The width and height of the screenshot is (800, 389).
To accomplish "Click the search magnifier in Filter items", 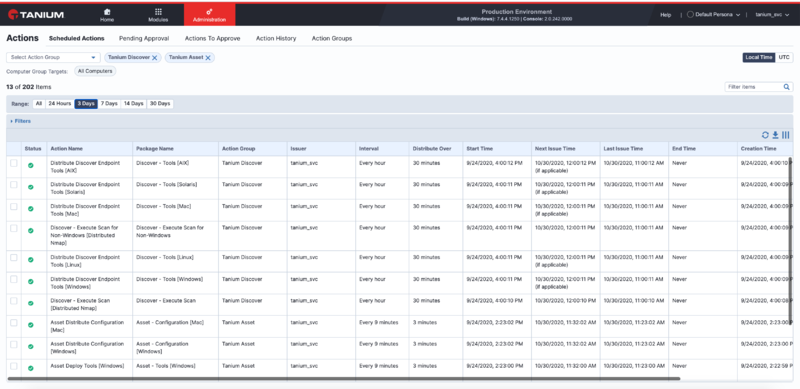I will (787, 87).
